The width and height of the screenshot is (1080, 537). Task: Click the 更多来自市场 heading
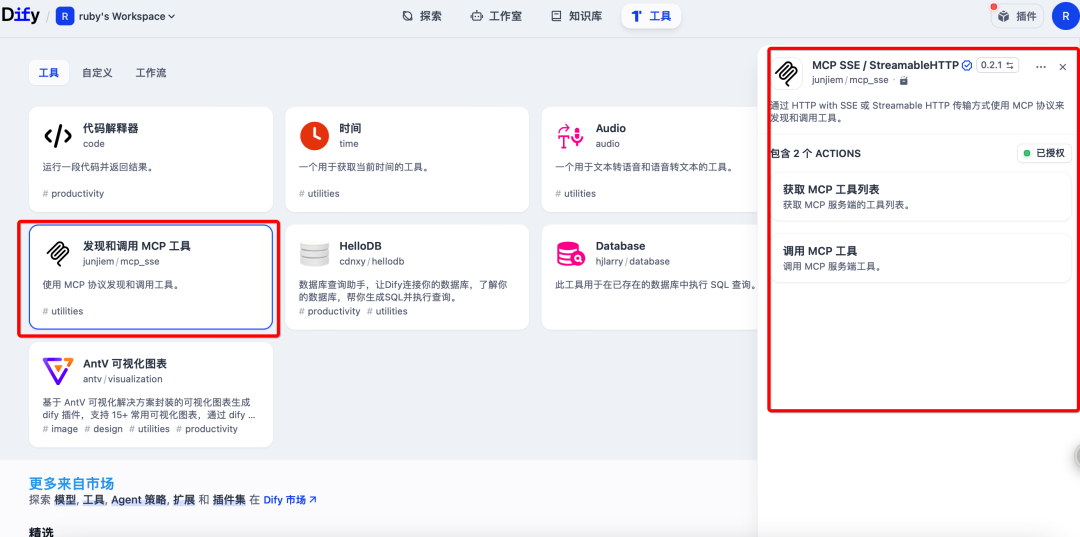[x=71, y=483]
